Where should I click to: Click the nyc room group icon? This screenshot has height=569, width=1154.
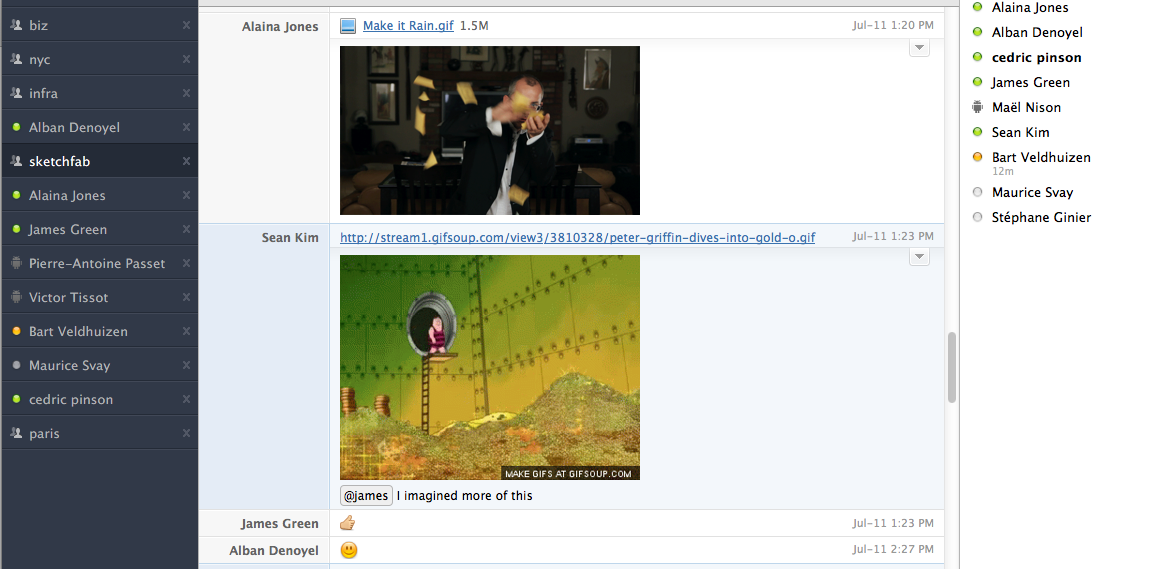[16, 59]
